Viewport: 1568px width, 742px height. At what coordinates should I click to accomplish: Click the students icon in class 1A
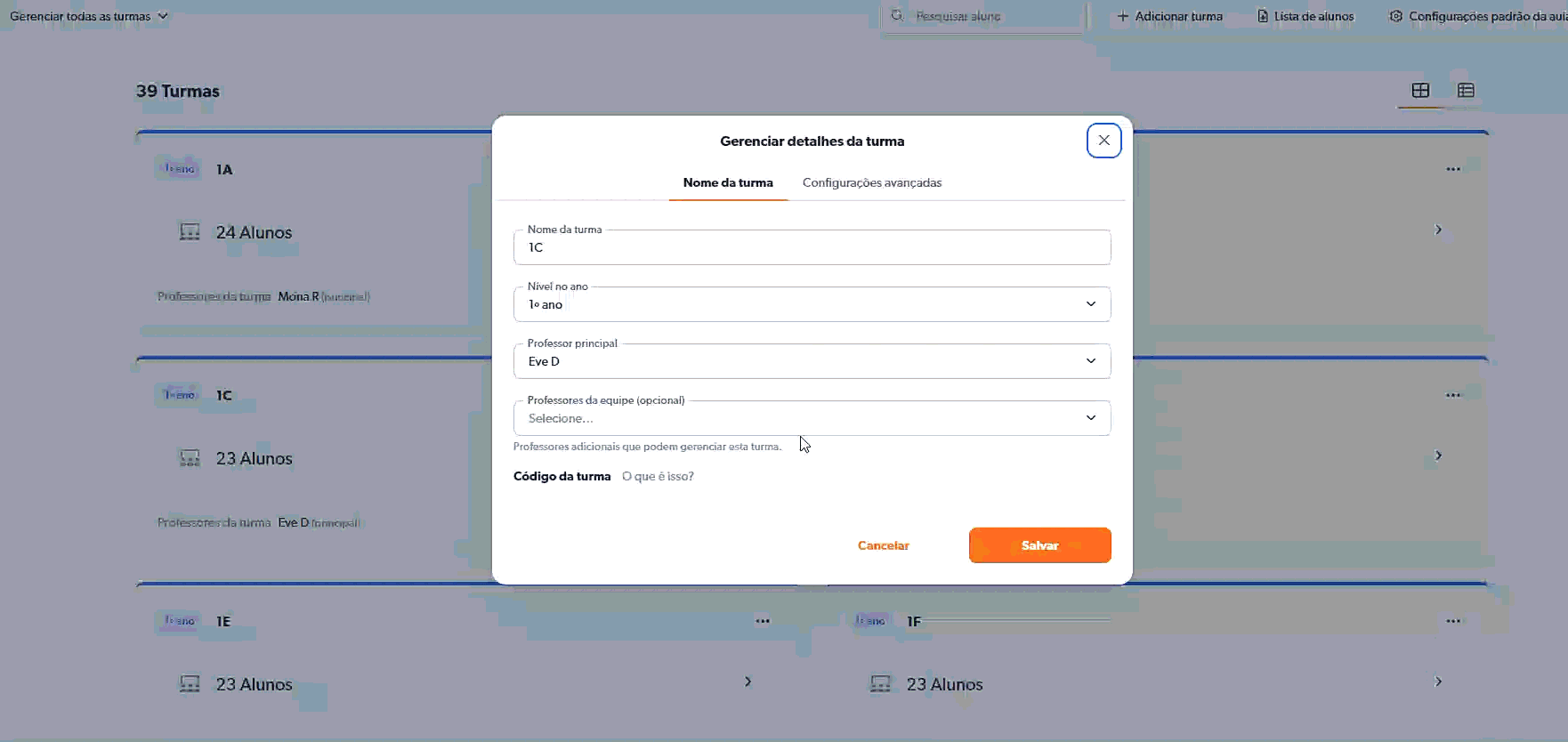point(190,232)
